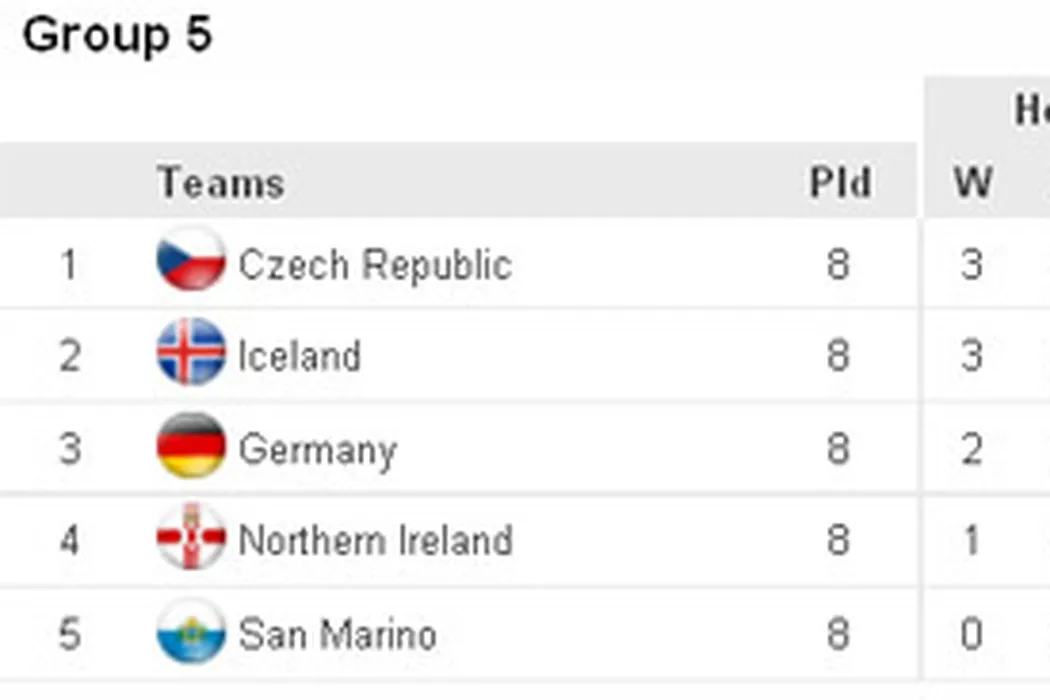This screenshot has height=700, width=1050.
Task: Click the San Marino flag icon
Action: (x=191, y=631)
